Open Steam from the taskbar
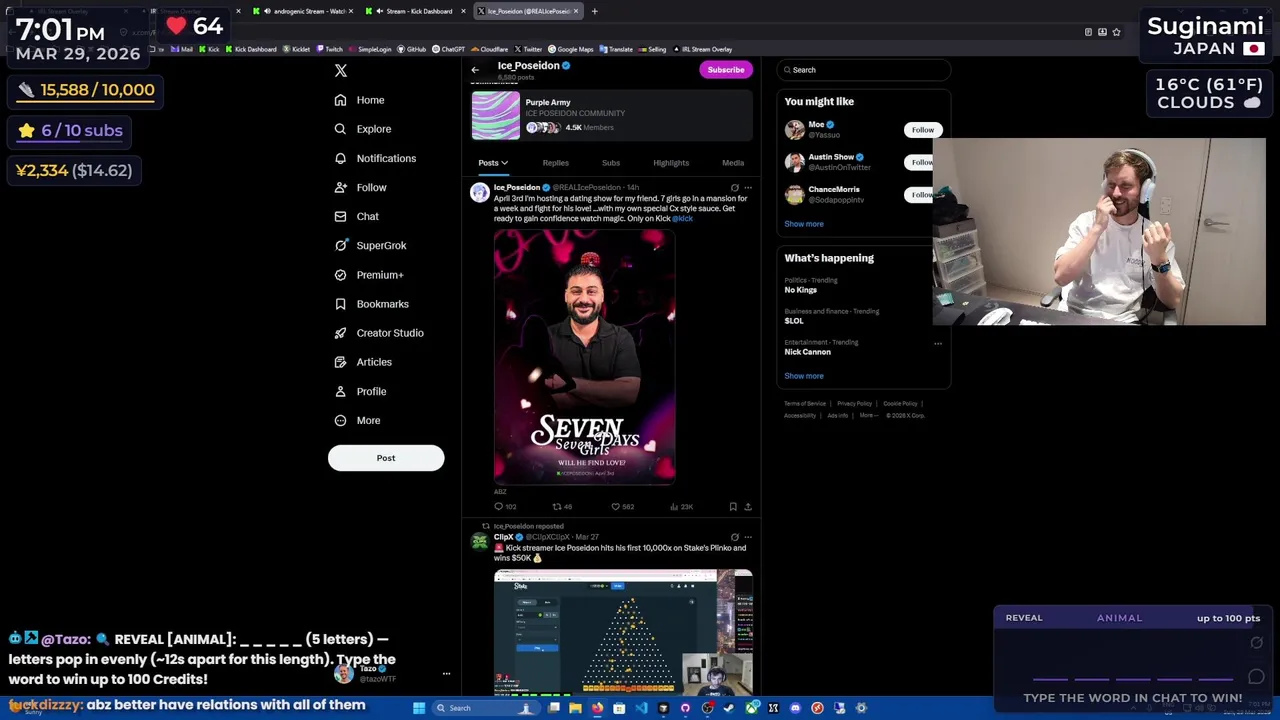The height and width of the screenshot is (720, 1280). click(x=729, y=708)
